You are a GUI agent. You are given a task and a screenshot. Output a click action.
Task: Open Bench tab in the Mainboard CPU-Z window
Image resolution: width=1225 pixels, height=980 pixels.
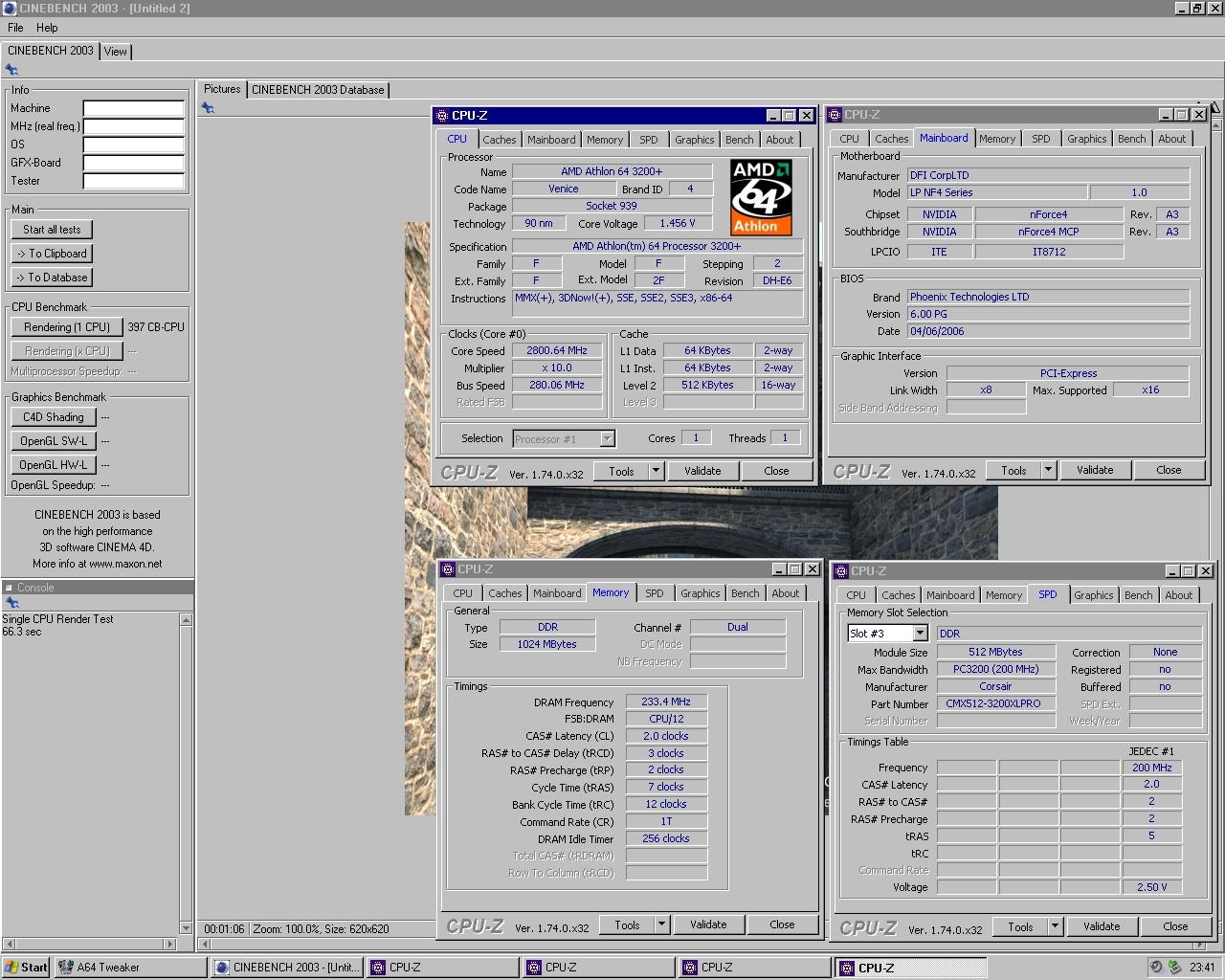[x=1132, y=139]
